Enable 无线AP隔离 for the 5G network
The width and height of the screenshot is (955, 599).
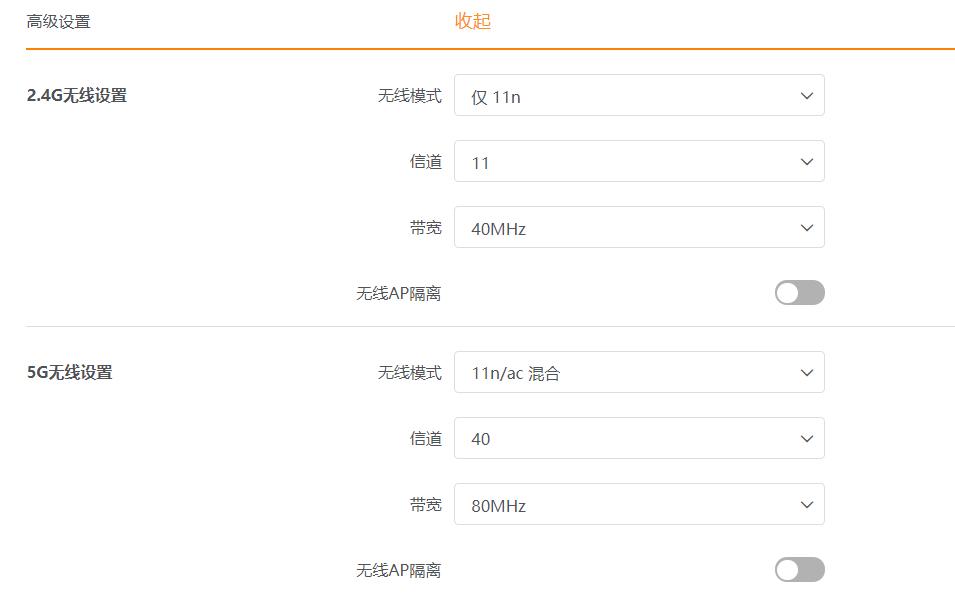pos(799,568)
